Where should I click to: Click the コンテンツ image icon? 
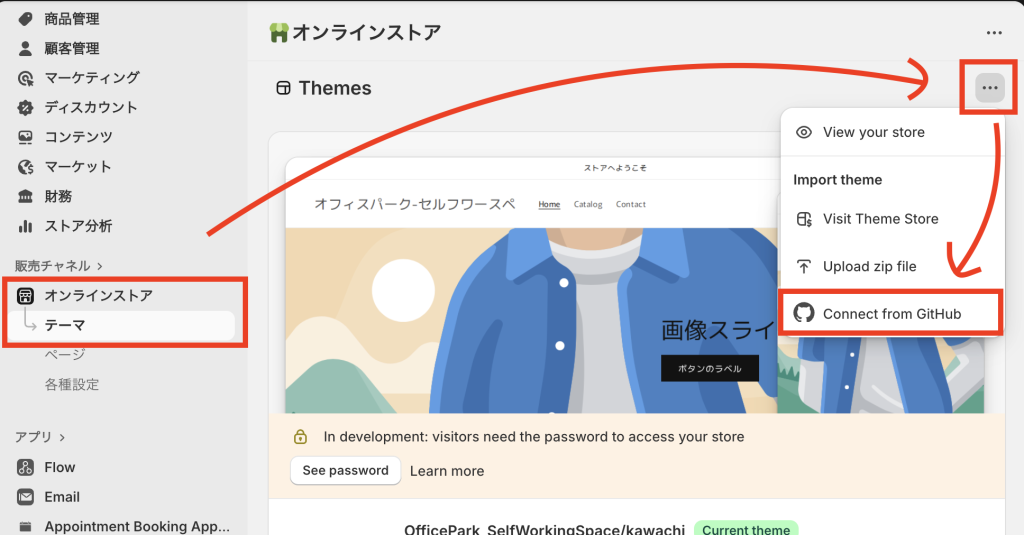(x=26, y=137)
